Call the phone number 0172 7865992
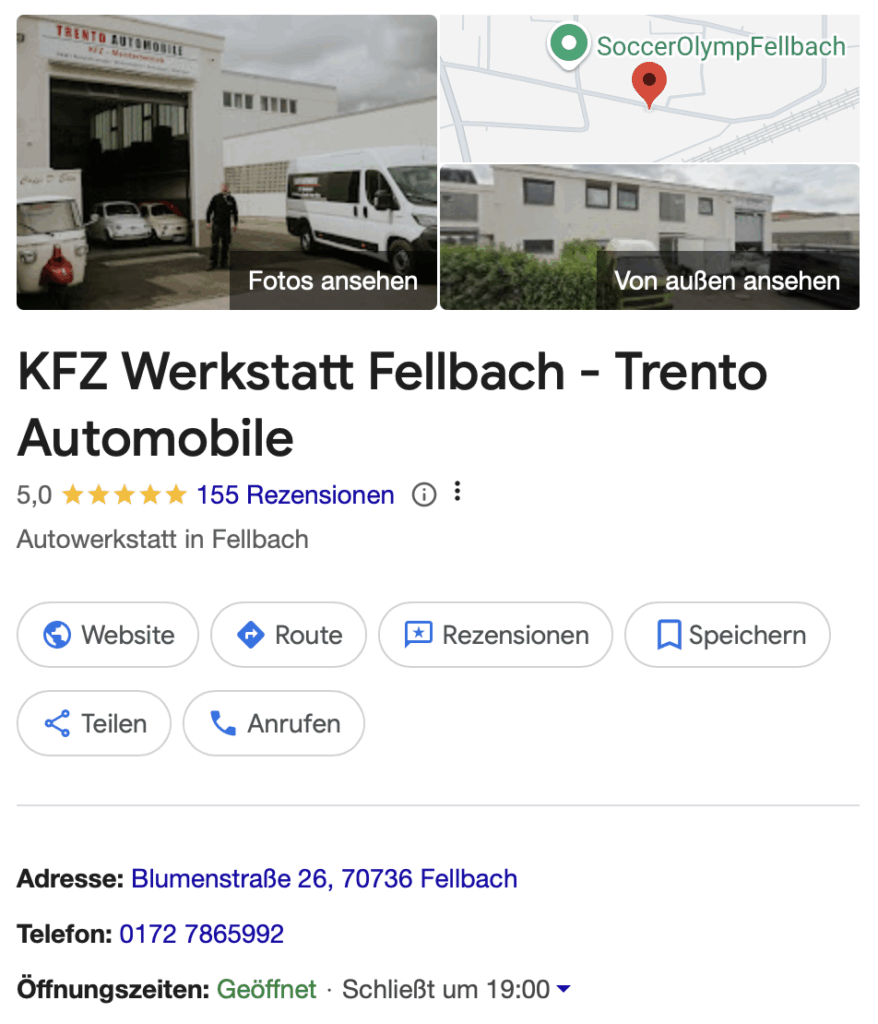The width and height of the screenshot is (878, 1024). point(201,935)
